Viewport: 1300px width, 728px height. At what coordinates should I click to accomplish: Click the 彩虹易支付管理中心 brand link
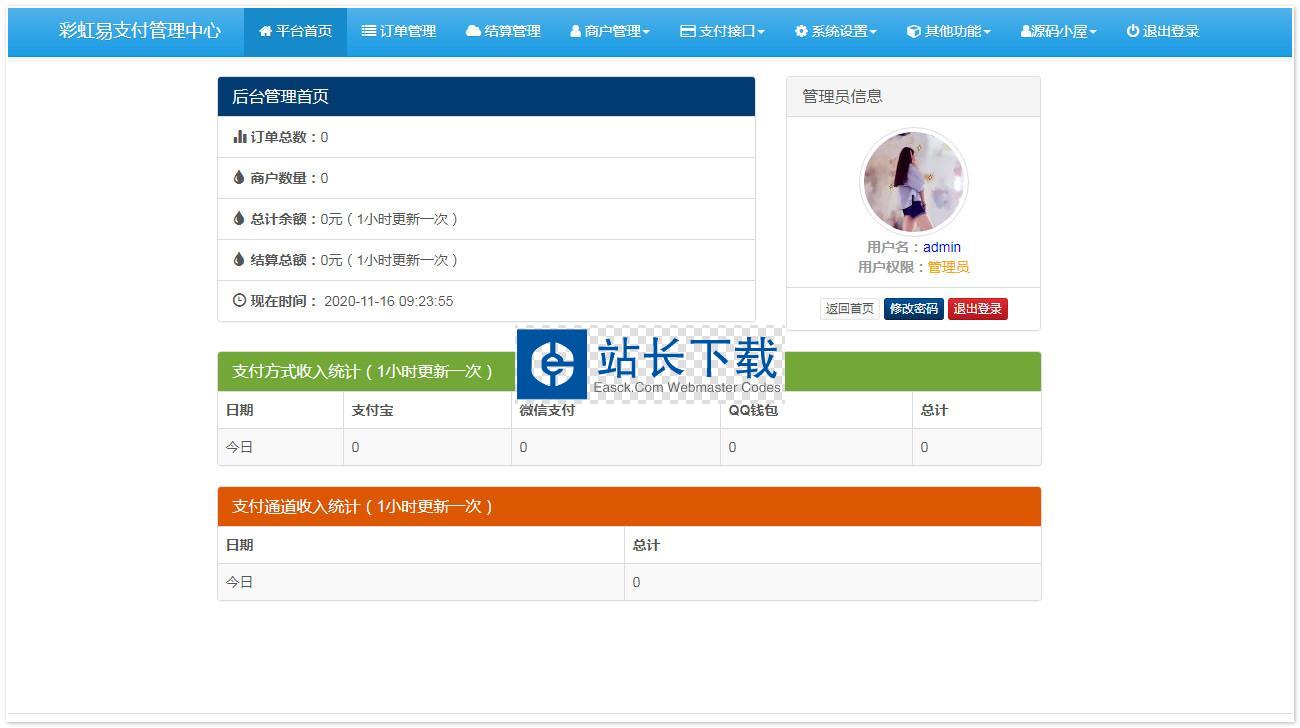click(140, 31)
